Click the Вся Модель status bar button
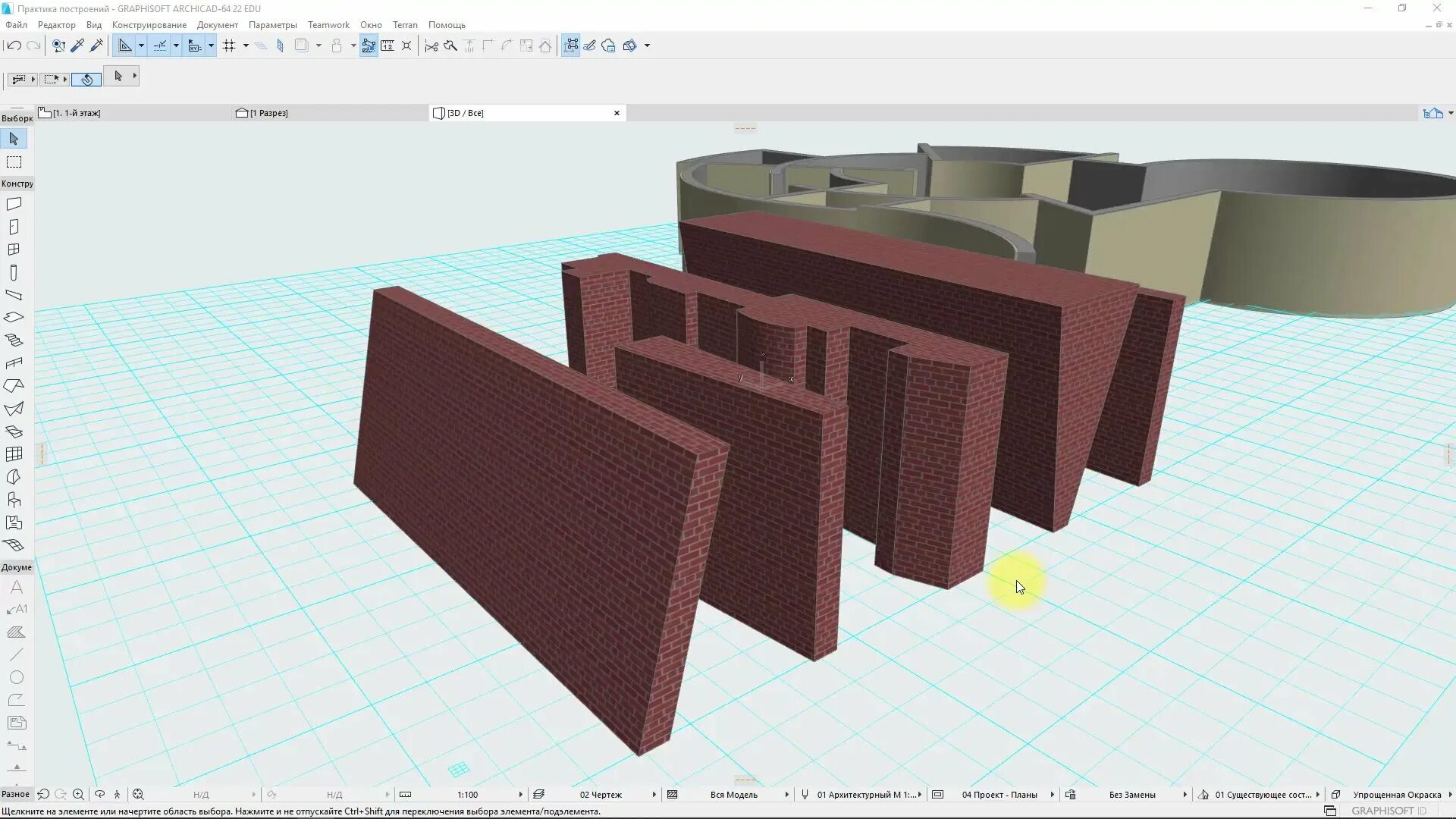Screen dimensions: 1456x819 coord(733,795)
